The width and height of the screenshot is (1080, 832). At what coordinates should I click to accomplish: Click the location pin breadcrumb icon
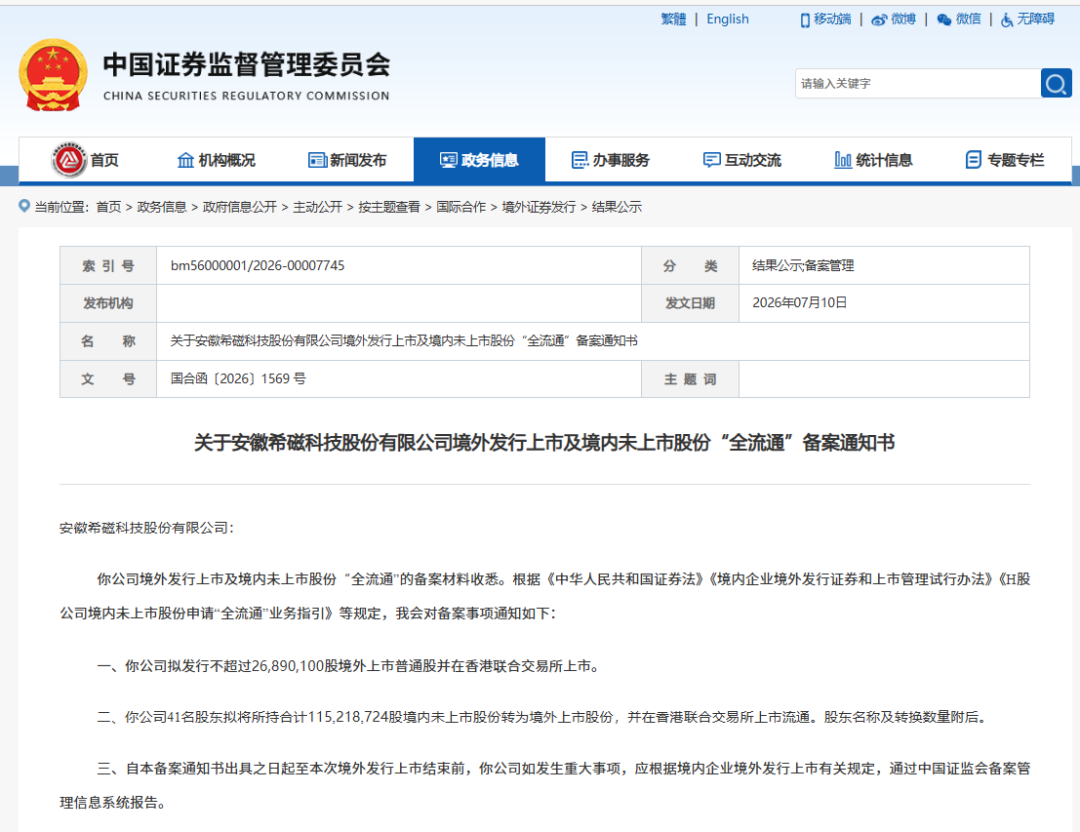tap(24, 206)
